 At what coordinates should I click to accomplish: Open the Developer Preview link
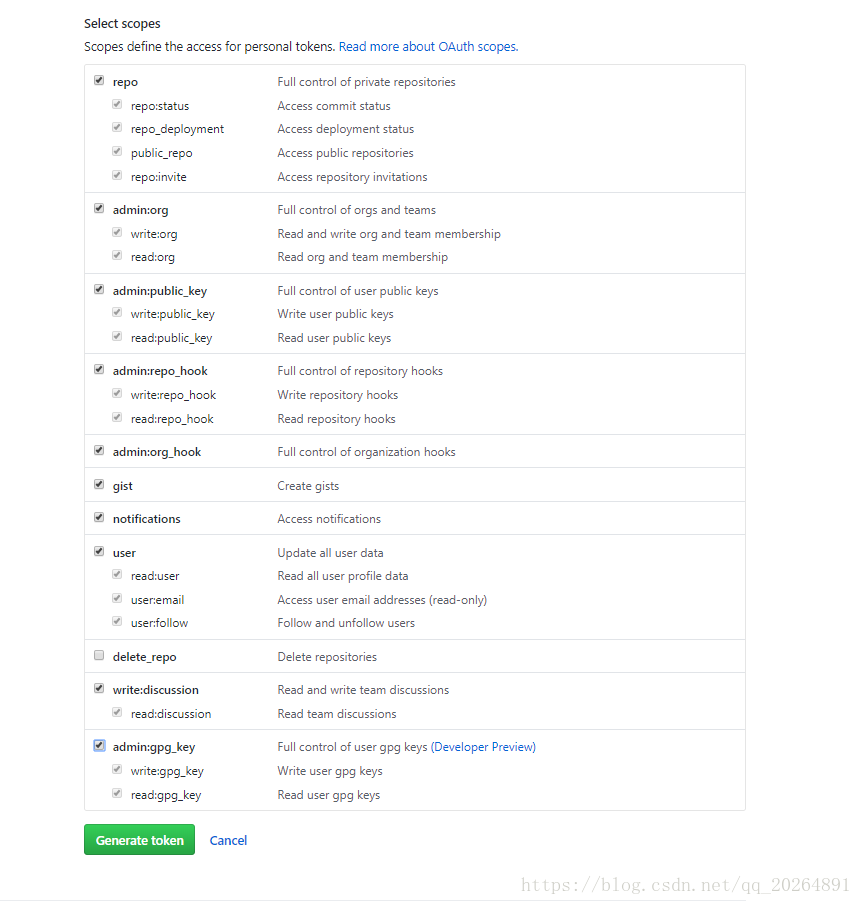pos(483,747)
